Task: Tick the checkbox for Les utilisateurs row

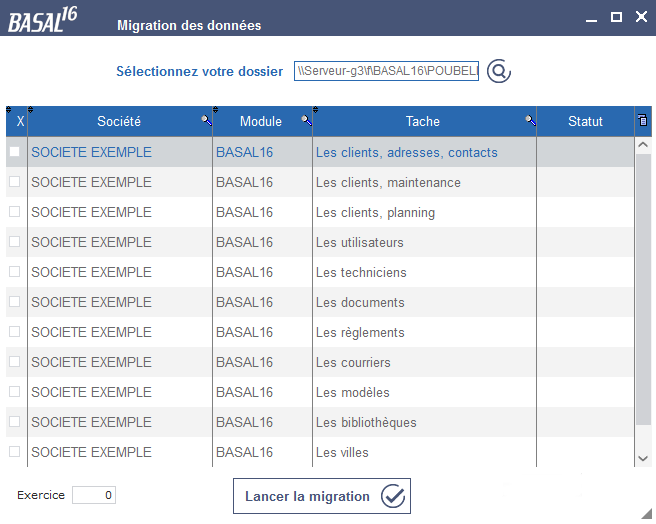Action: click(15, 241)
